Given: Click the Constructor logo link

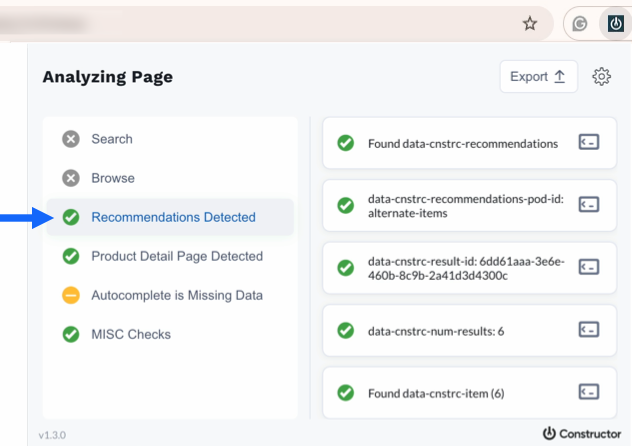Looking at the screenshot, I should click(582, 434).
